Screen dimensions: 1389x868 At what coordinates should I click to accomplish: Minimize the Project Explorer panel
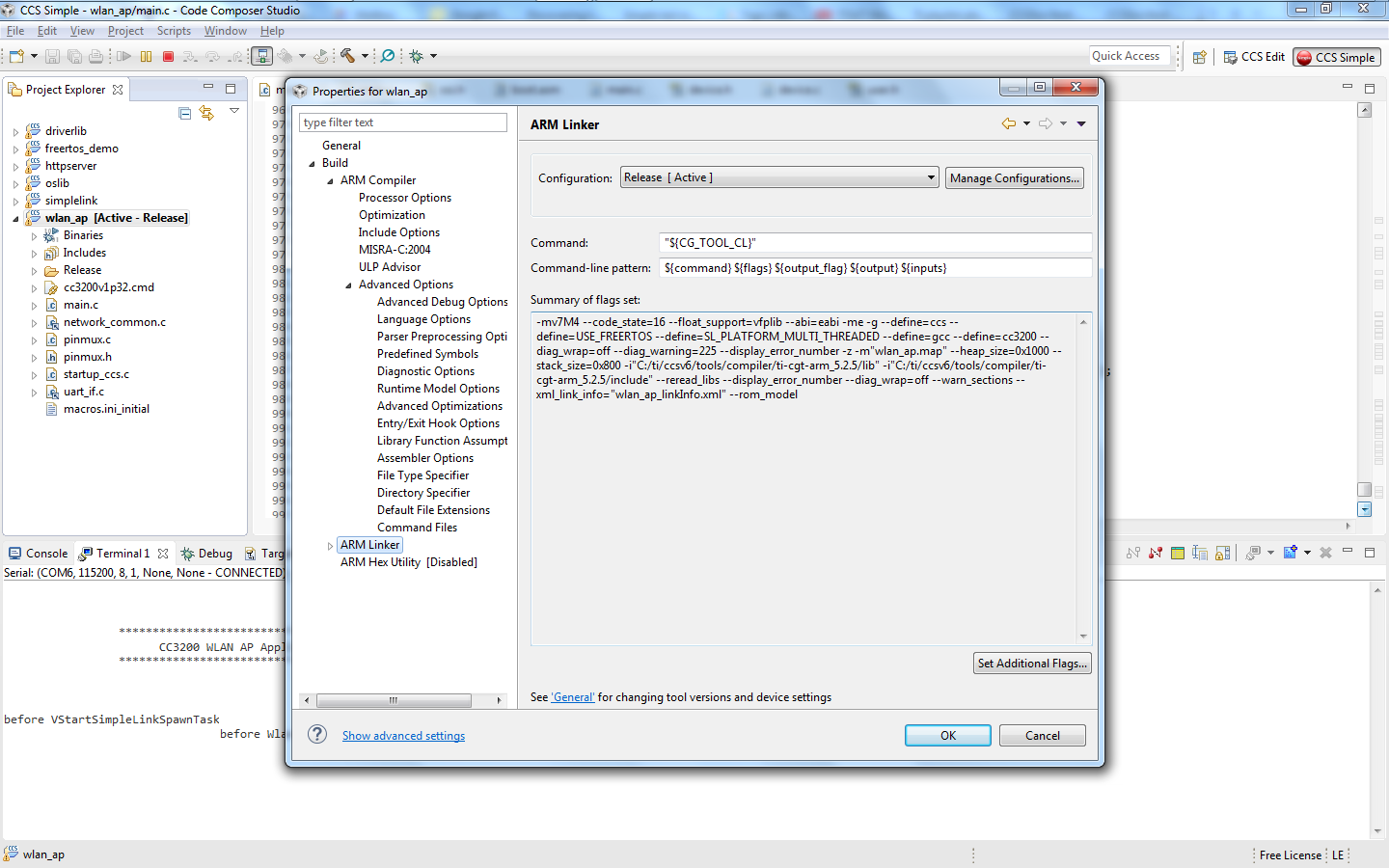pyautogui.click(x=208, y=88)
